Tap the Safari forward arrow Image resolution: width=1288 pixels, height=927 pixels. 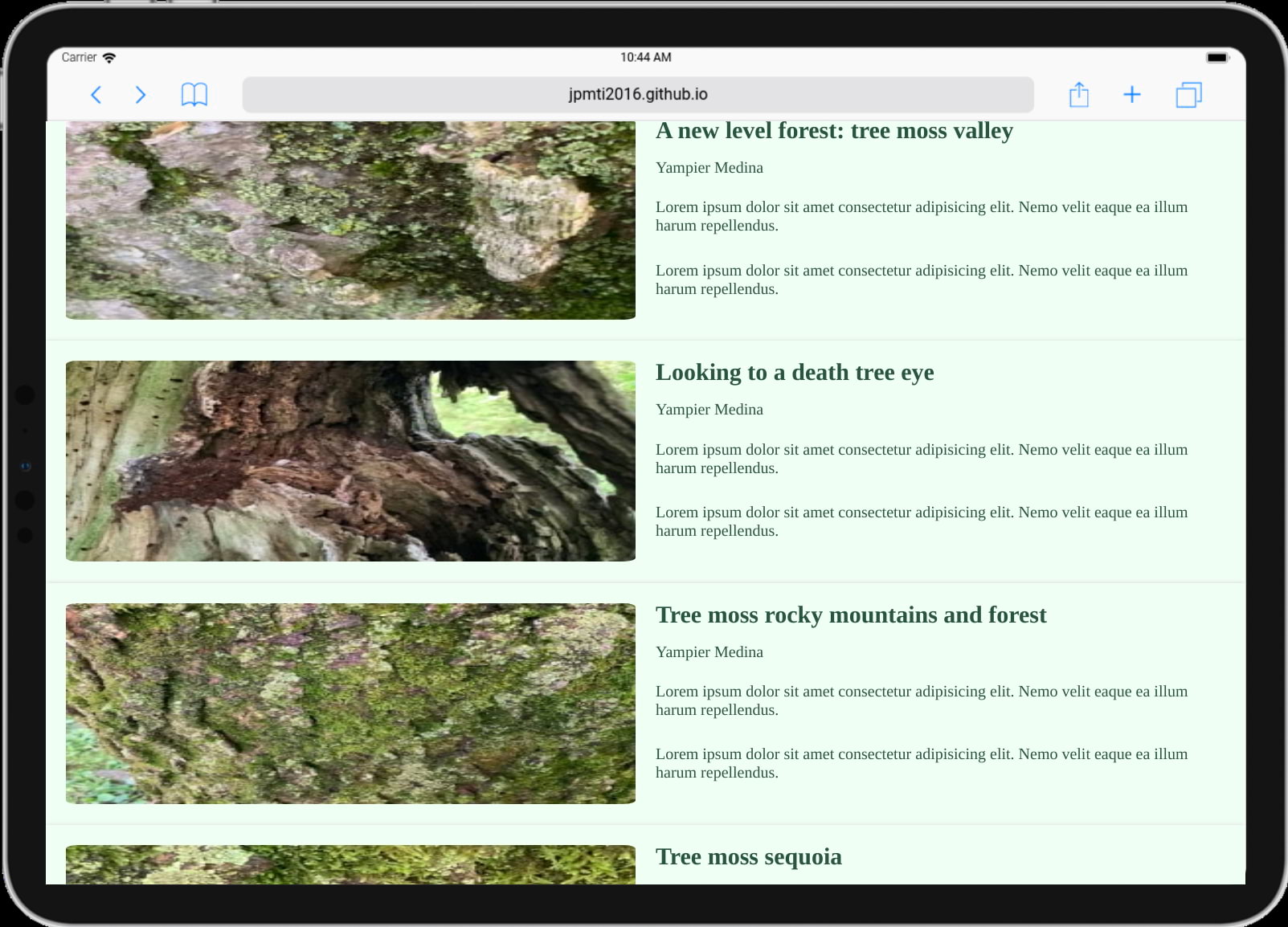[x=141, y=95]
